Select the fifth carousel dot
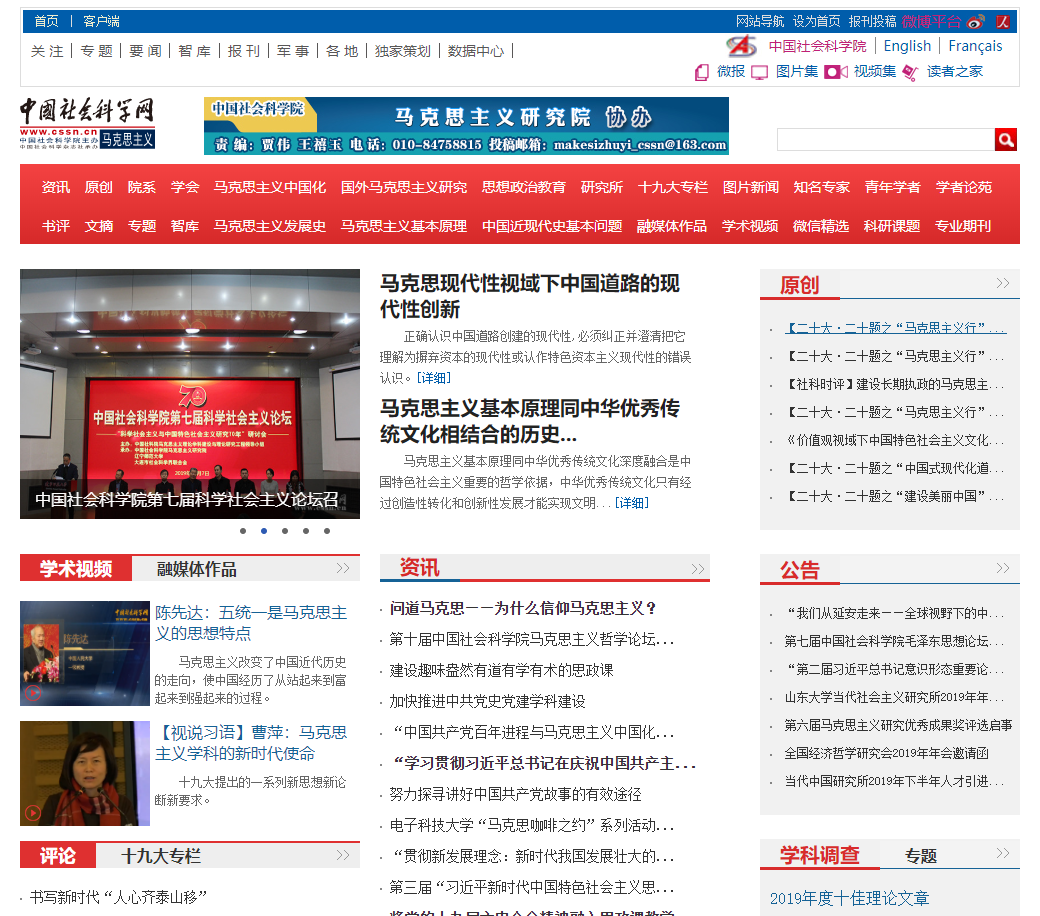 (327, 531)
